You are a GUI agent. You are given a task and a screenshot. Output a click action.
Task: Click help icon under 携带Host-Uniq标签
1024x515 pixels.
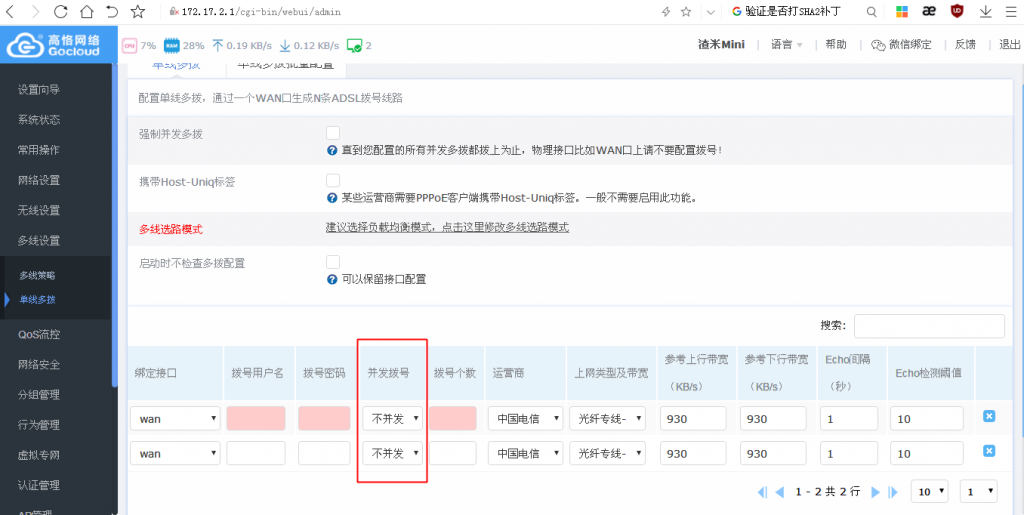click(x=332, y=198)
